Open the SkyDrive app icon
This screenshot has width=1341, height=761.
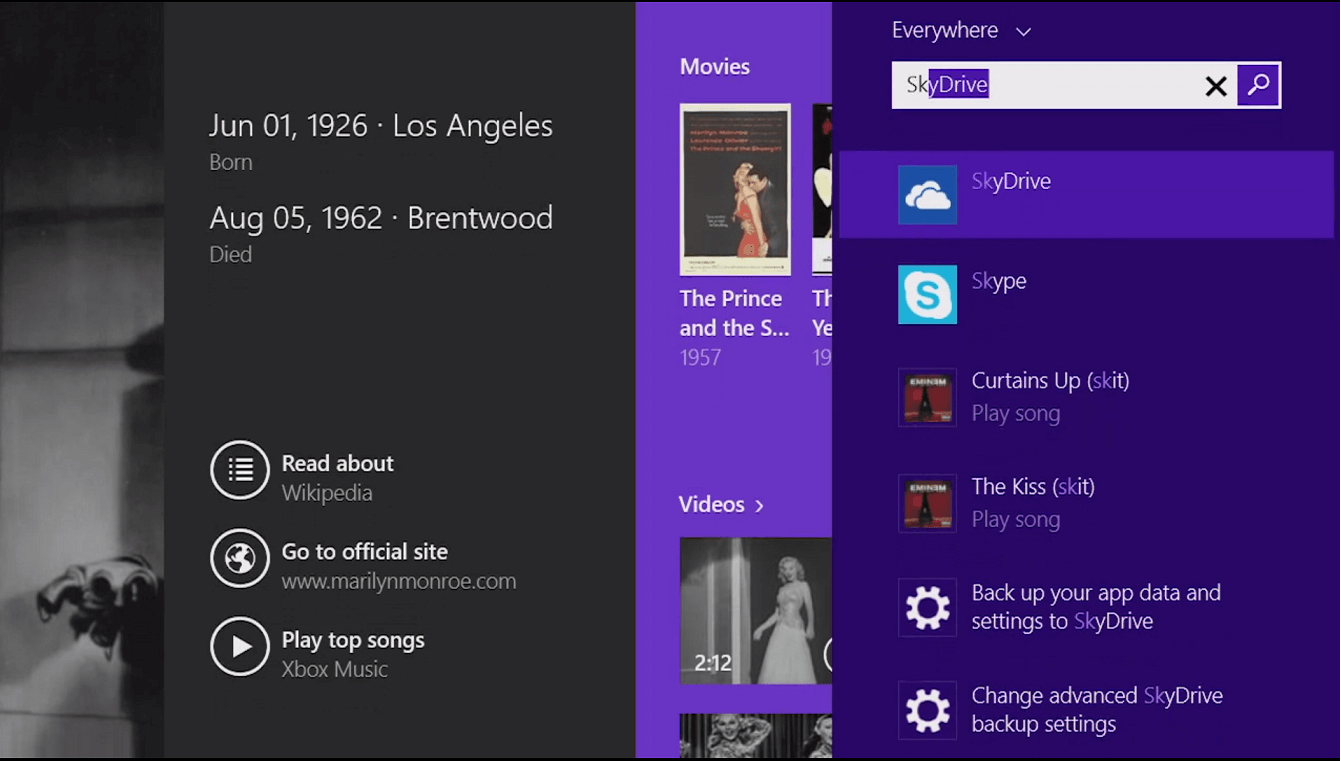click(x=927, y=194)
